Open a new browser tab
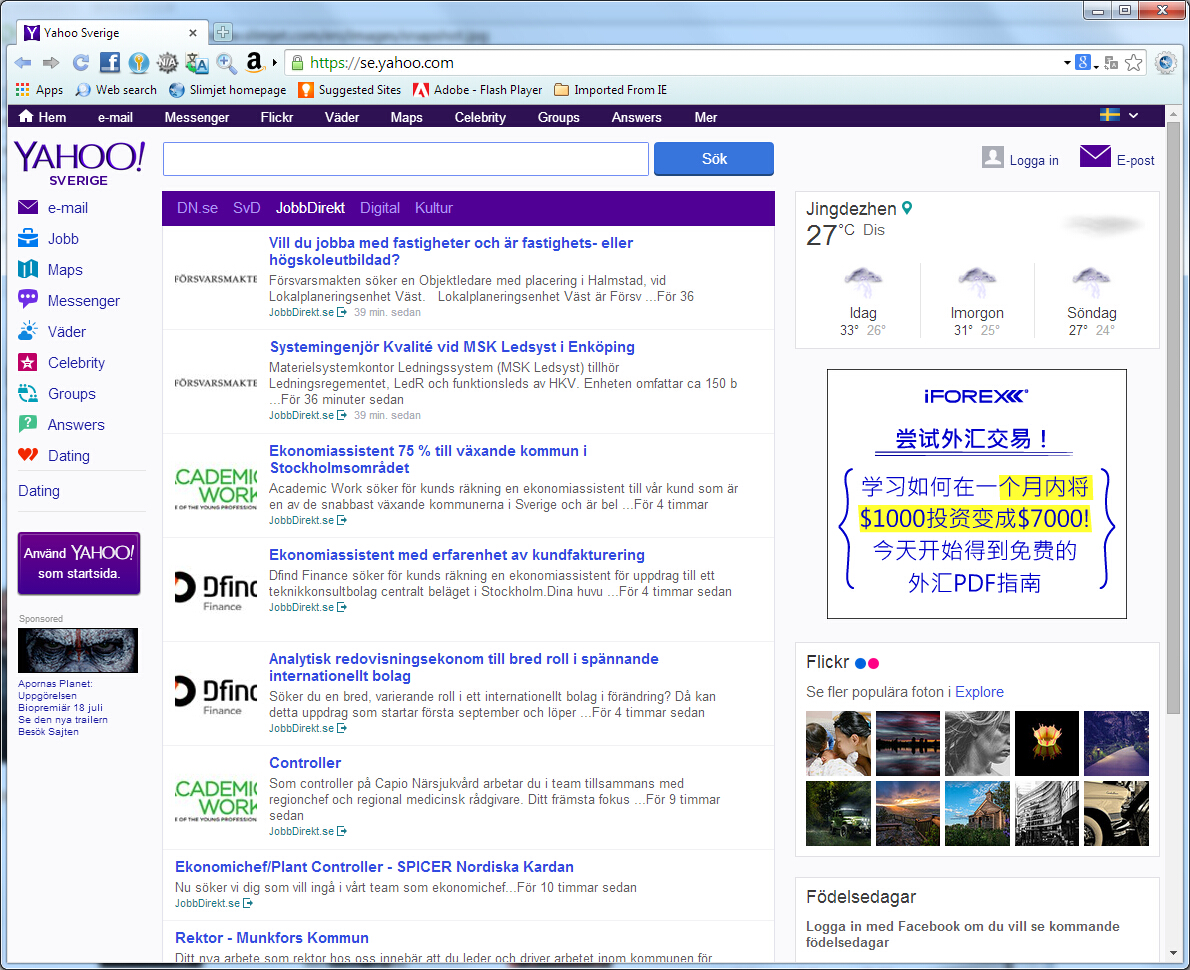The width and height of the screenshot is (1190, 970). pyautogui.click(x=222, y=32)
